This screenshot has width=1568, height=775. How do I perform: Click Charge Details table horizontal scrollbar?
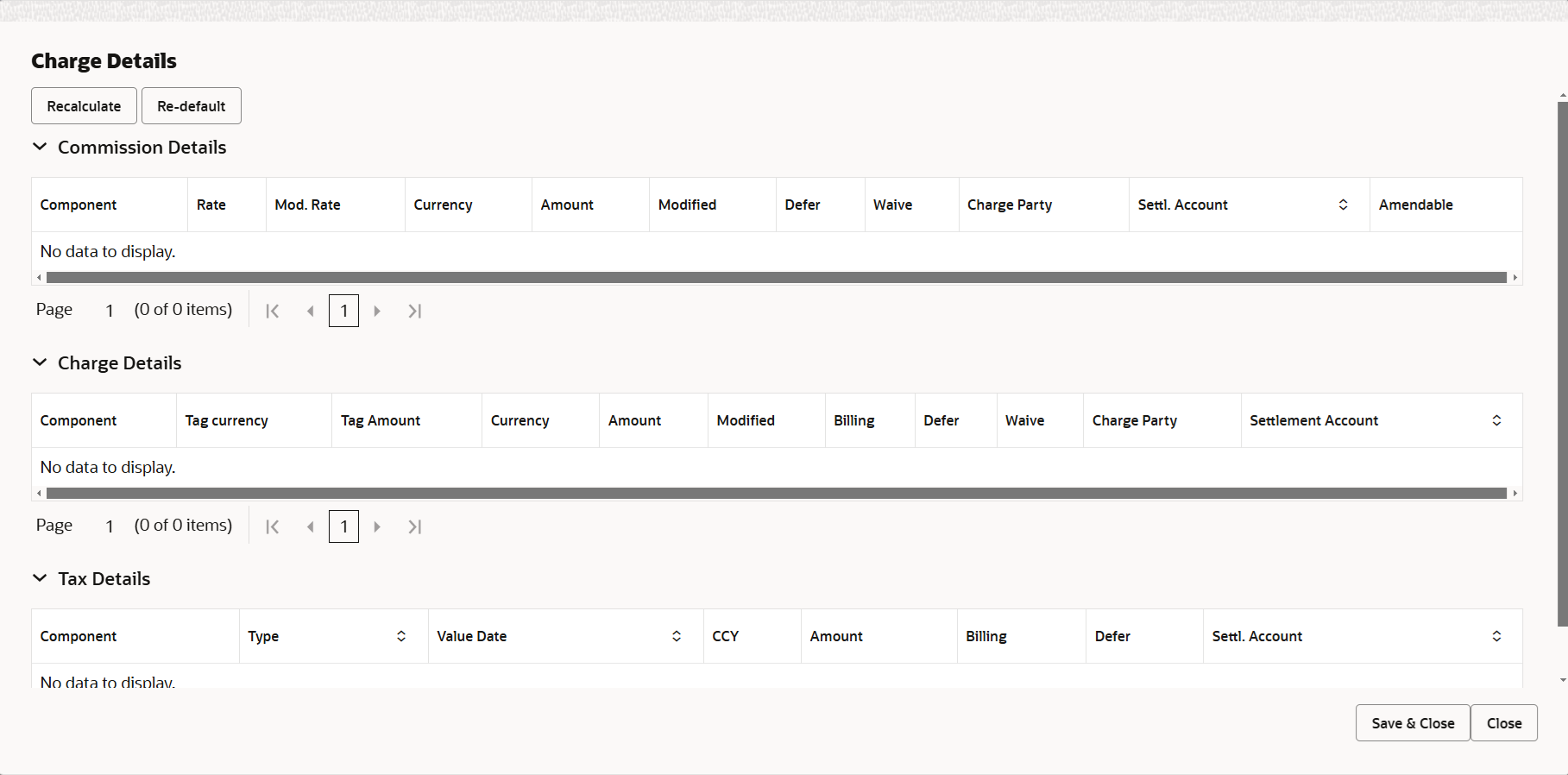pos(777,493)
